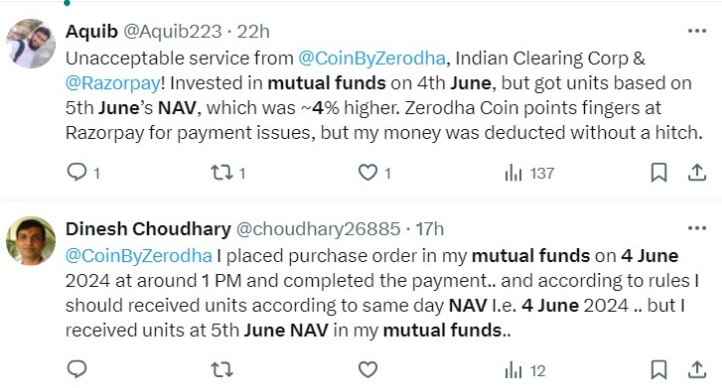Open @CoinByZerodha mention in Aquib's tweet
Image resolution: width=722 pixels, height=388 pixels.
pyautogui.click(x=372, y=58)
